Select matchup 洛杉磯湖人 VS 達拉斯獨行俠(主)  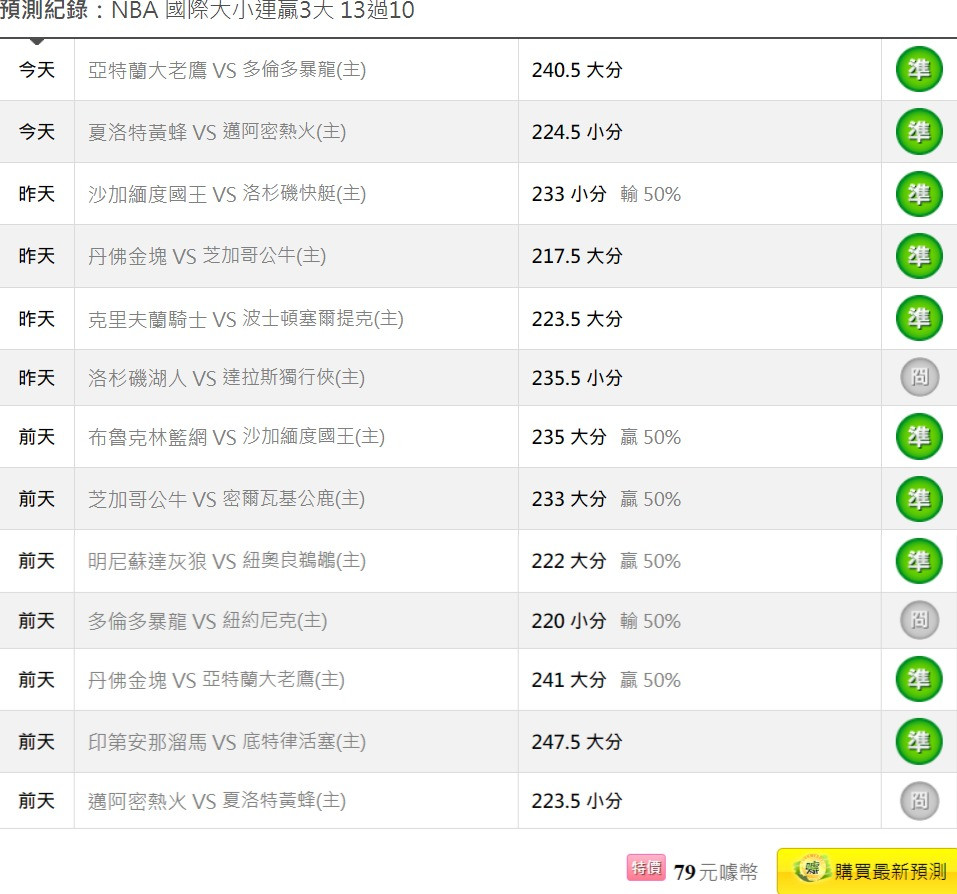226,378
